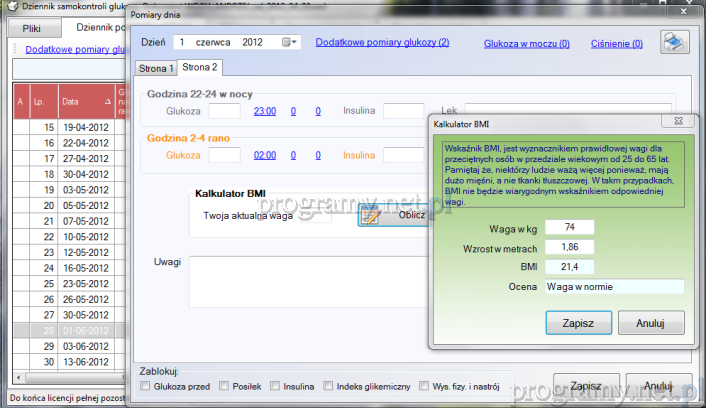
Task: Click the print icon in Pomiary dnia
Action: point(674,43)
